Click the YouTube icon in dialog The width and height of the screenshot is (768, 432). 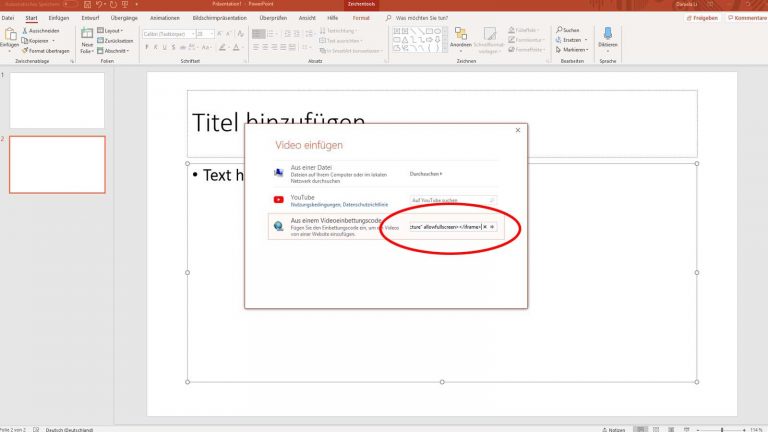tap(277, 199)
